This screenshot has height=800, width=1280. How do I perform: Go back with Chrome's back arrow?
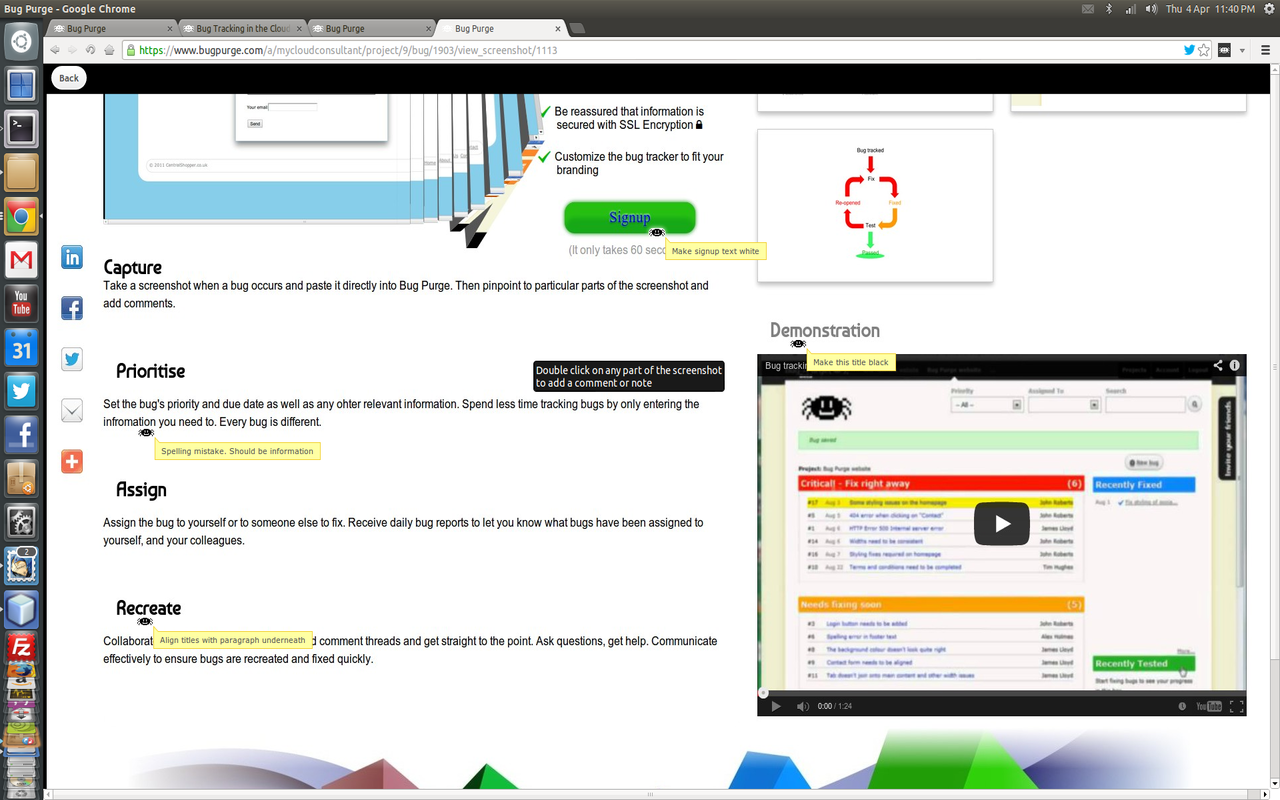[x=55, y=49]
